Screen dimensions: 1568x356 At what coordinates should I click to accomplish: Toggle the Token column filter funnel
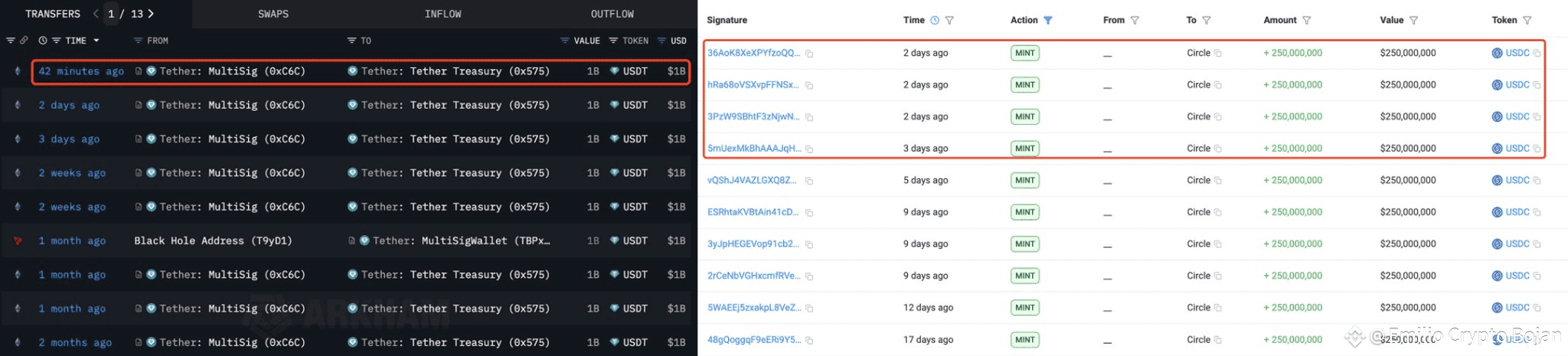[1527, 21]
